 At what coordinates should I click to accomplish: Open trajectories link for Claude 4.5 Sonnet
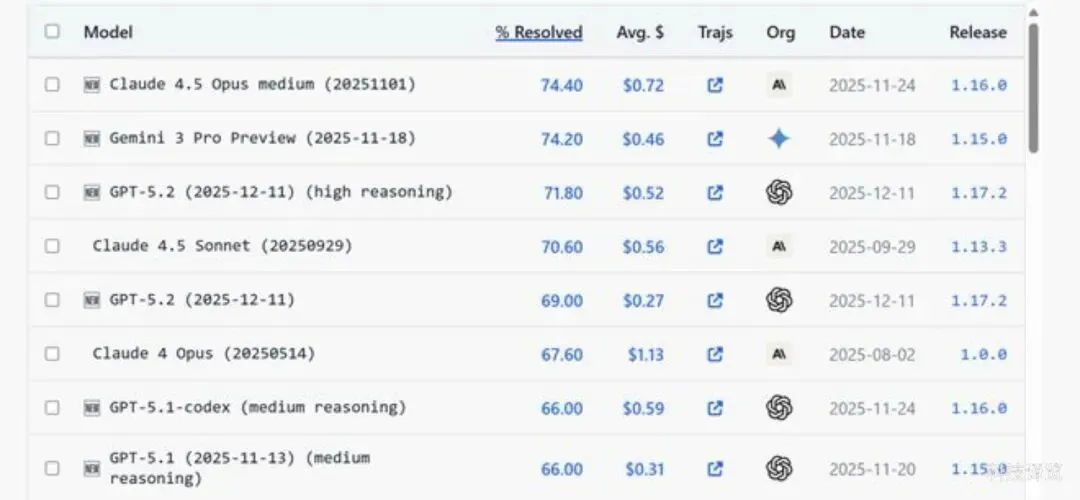click(715, 247)
